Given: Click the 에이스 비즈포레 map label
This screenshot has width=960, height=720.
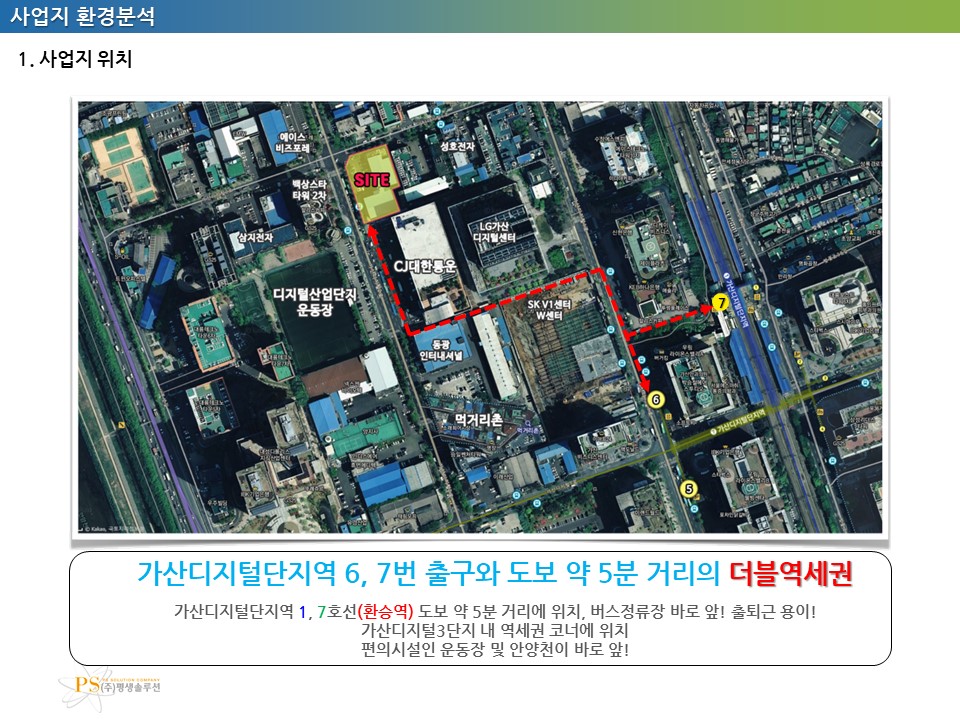Looking at the screenshot, I should pyautogui.click(x=292, y=143).
